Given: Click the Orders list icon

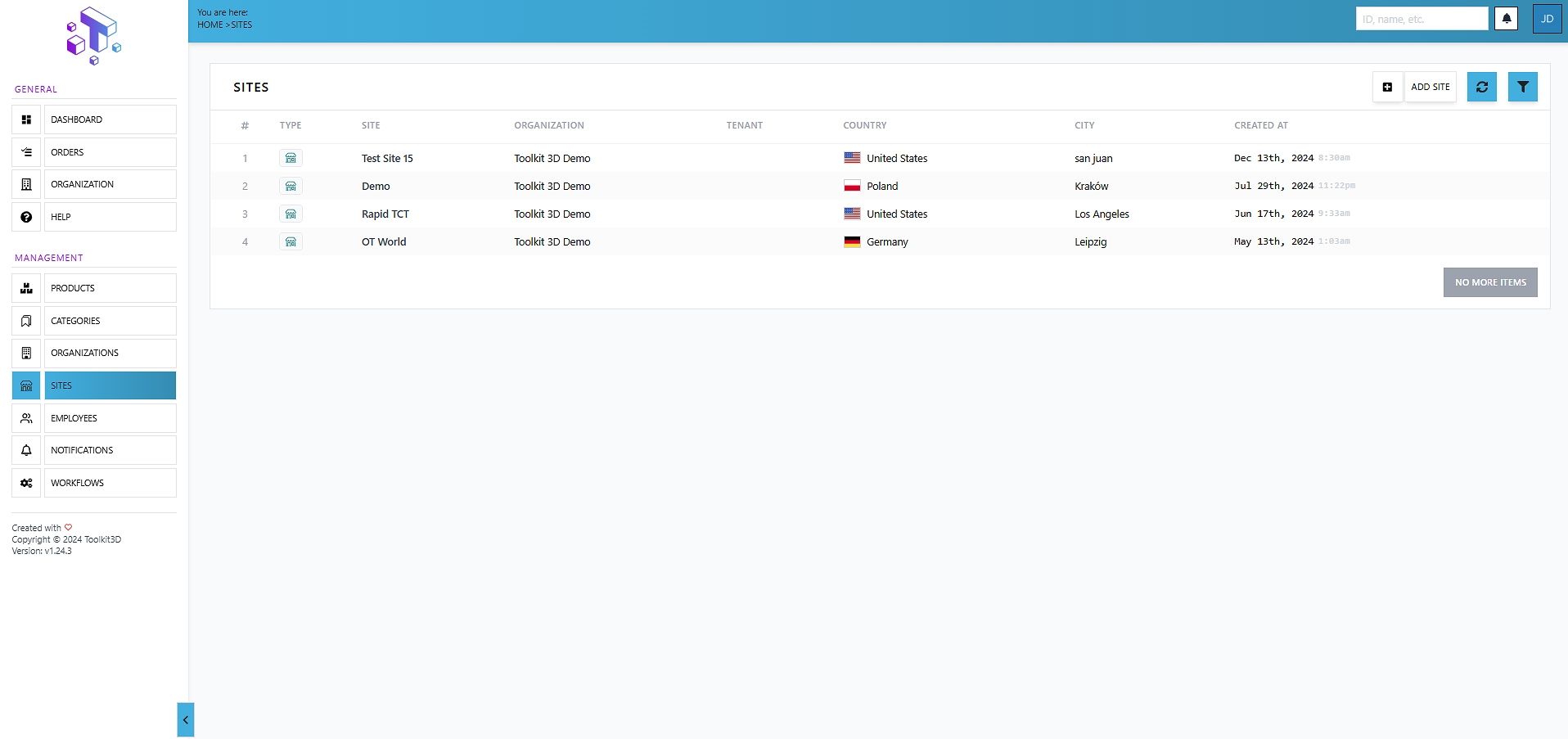Looking at the screenshot, I should tap(26, 152).
